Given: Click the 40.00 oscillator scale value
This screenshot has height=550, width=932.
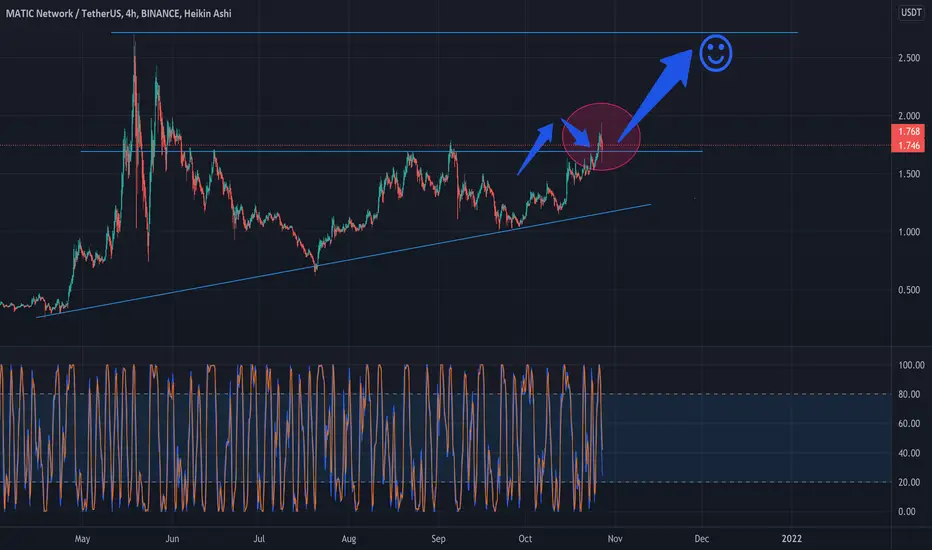Looking at the screenshot, I should pos(909,453).
